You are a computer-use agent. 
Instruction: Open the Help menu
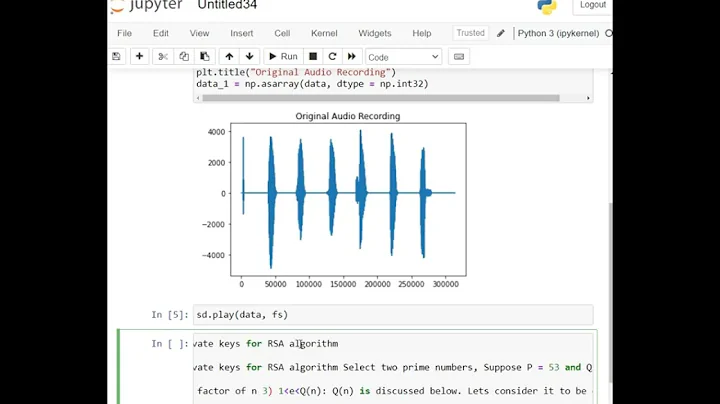(x=422, y=33)
